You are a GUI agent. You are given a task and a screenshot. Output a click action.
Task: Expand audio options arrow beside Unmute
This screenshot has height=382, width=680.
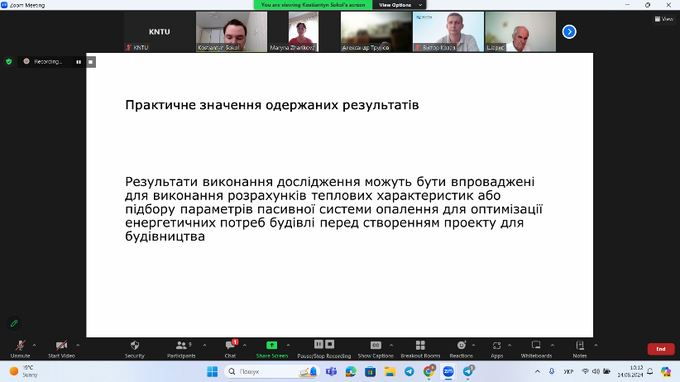[34, 346]
